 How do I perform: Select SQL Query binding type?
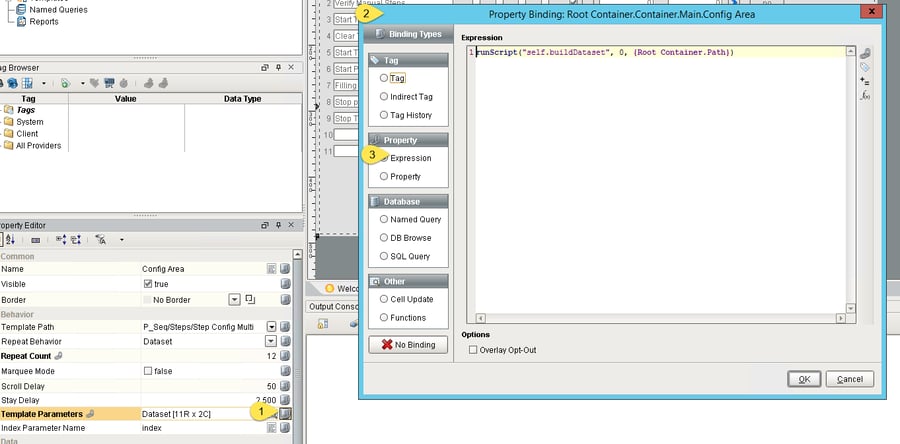[x=383, y=256]
